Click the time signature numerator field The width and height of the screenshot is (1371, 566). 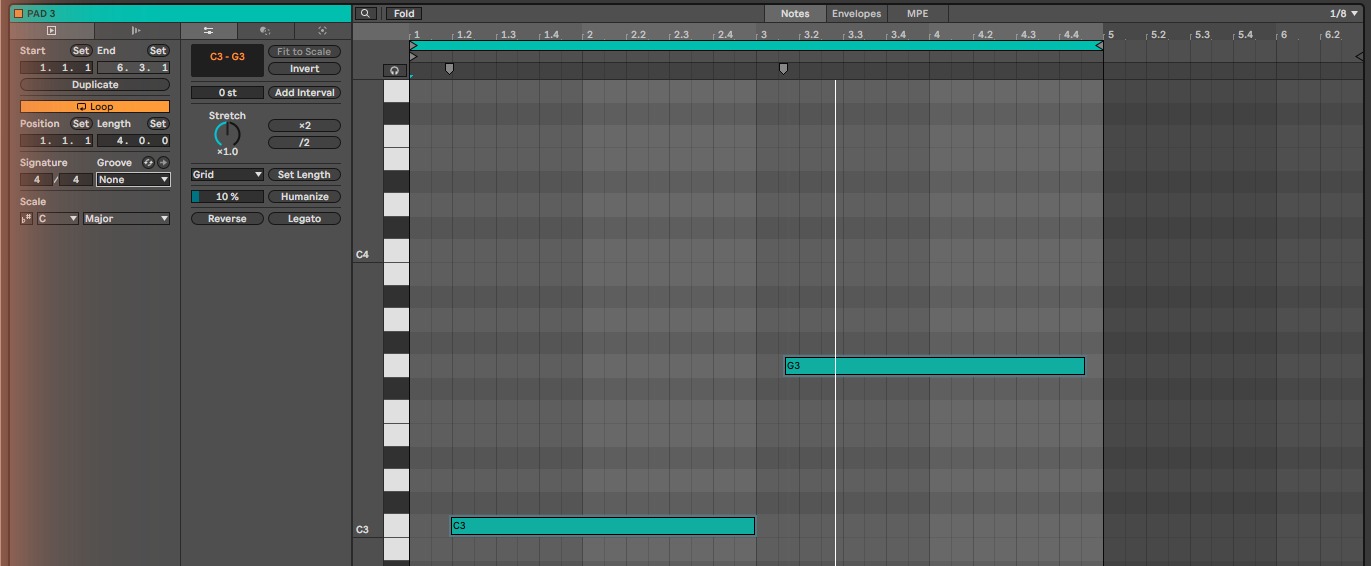point(36,180)
